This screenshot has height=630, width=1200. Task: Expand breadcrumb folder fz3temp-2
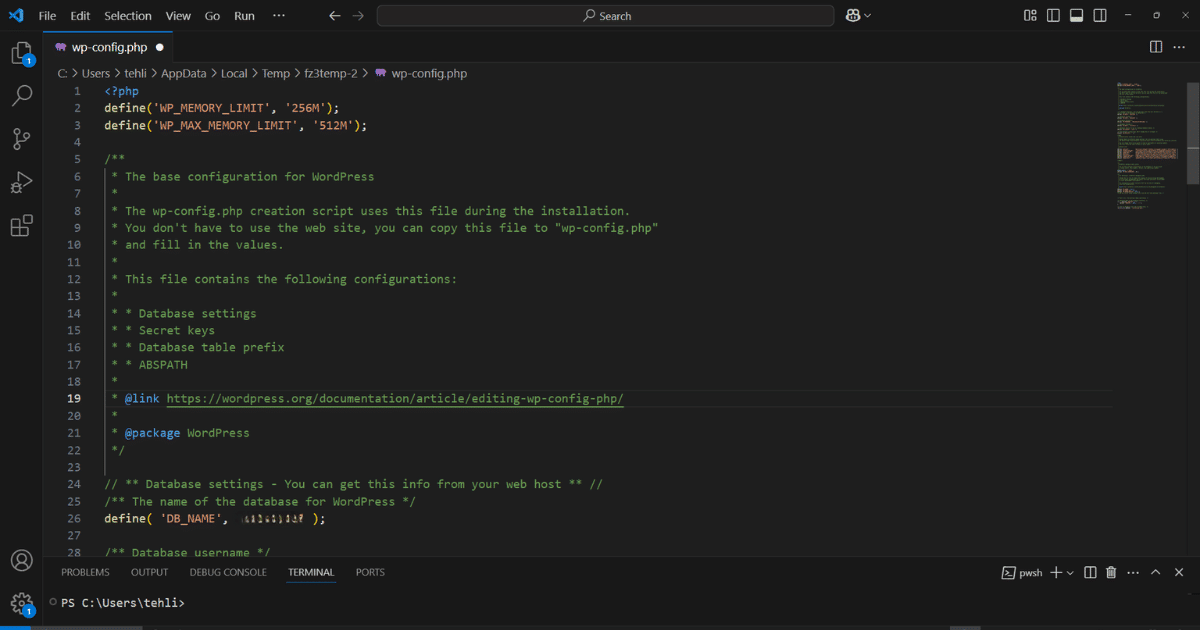(331, 73)
